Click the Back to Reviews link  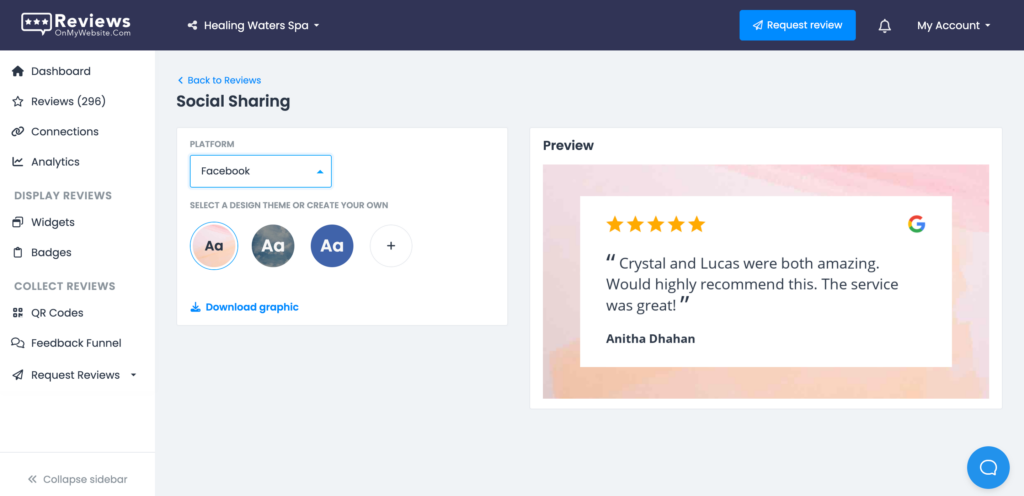click(219, 80)
